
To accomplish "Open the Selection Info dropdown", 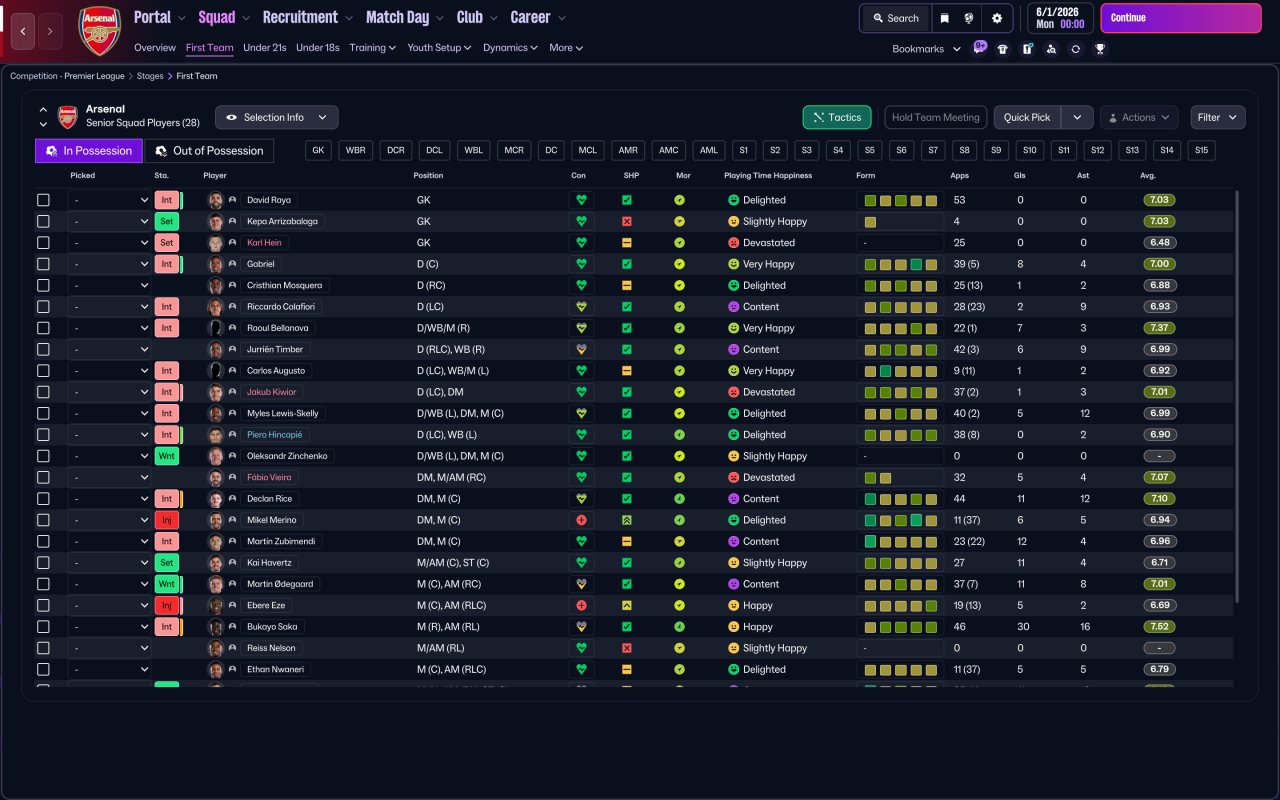I will tap(277, 117).
